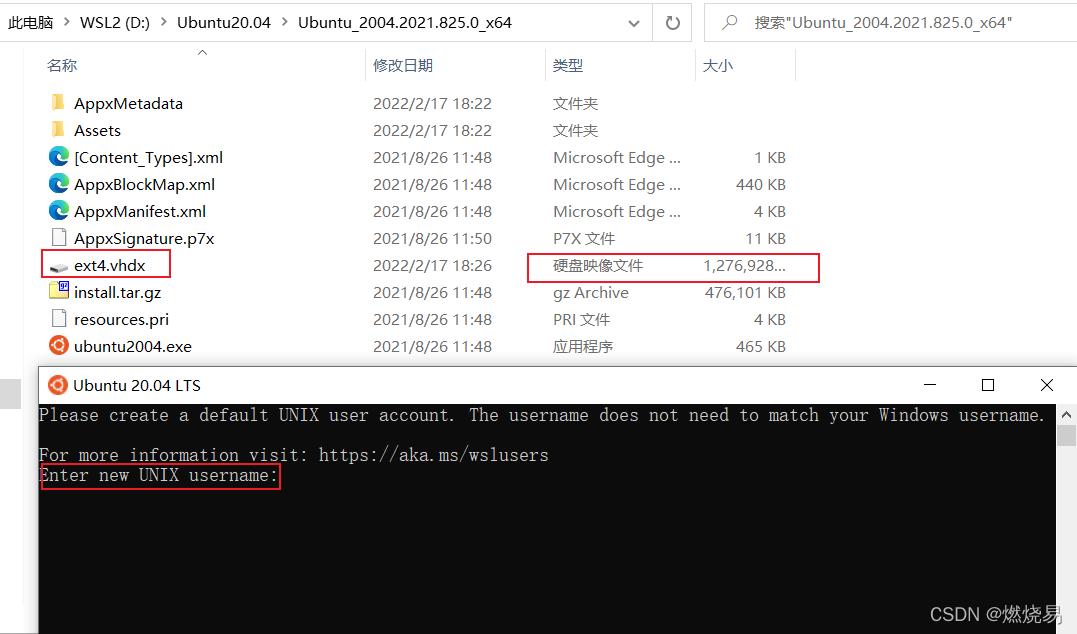The height and width of the screenshot is (634, 1077).
Task: Click the terminal scrollbar thumb
Action: click(x=1066, y=435)
